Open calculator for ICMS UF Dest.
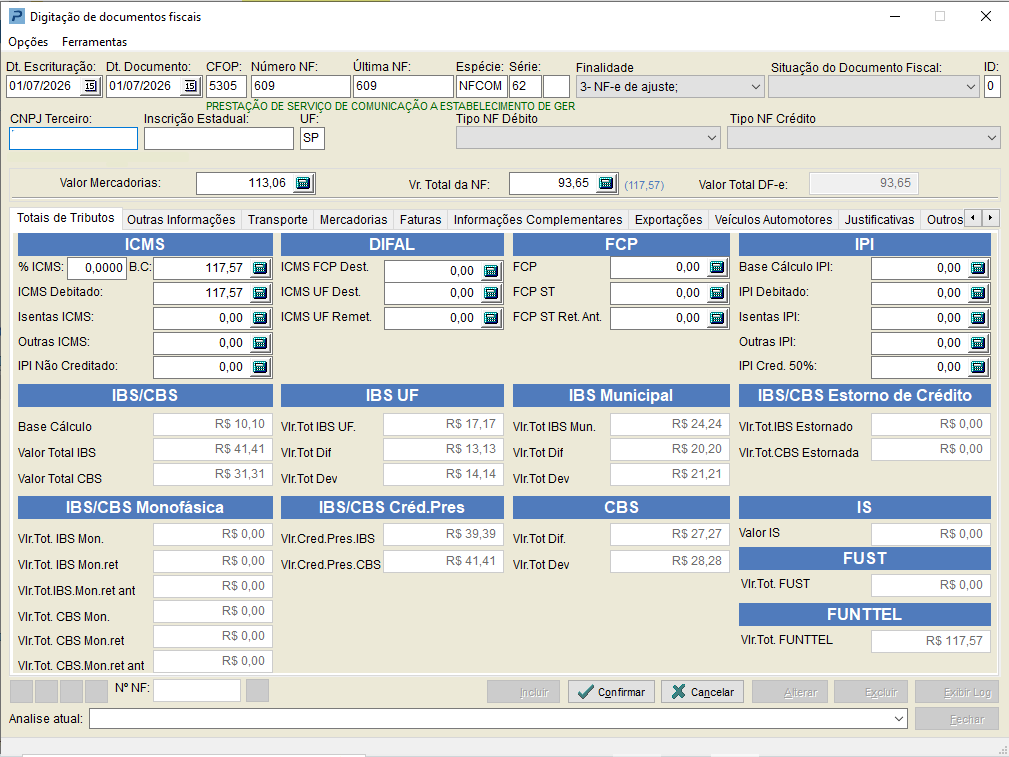1009x757 pixels. click(x=491, y=294)
